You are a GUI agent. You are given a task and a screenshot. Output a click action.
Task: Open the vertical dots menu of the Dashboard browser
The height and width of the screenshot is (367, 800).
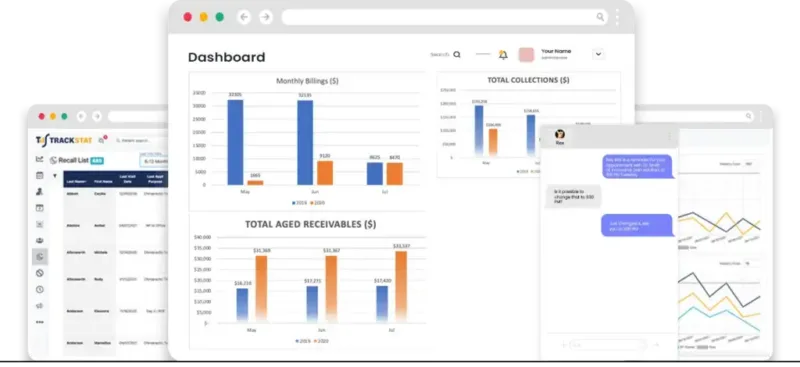click(x=618, y=17)
